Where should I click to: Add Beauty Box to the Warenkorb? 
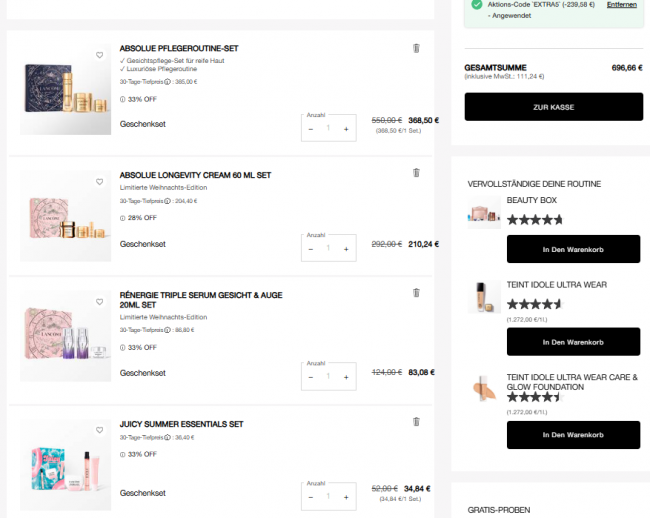573,249
